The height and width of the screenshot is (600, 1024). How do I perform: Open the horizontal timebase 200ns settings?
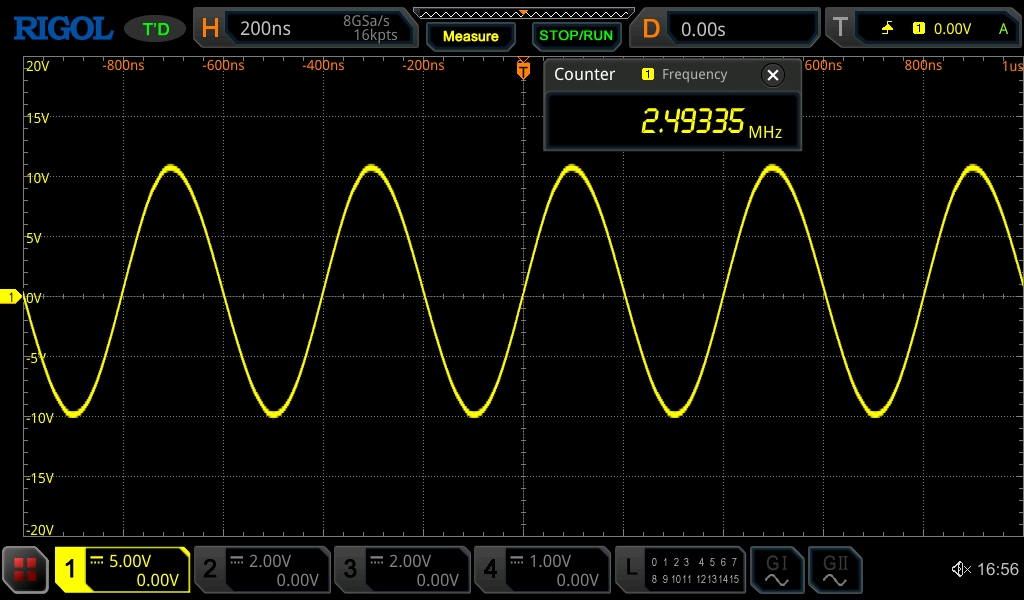(x=308, y=29)
